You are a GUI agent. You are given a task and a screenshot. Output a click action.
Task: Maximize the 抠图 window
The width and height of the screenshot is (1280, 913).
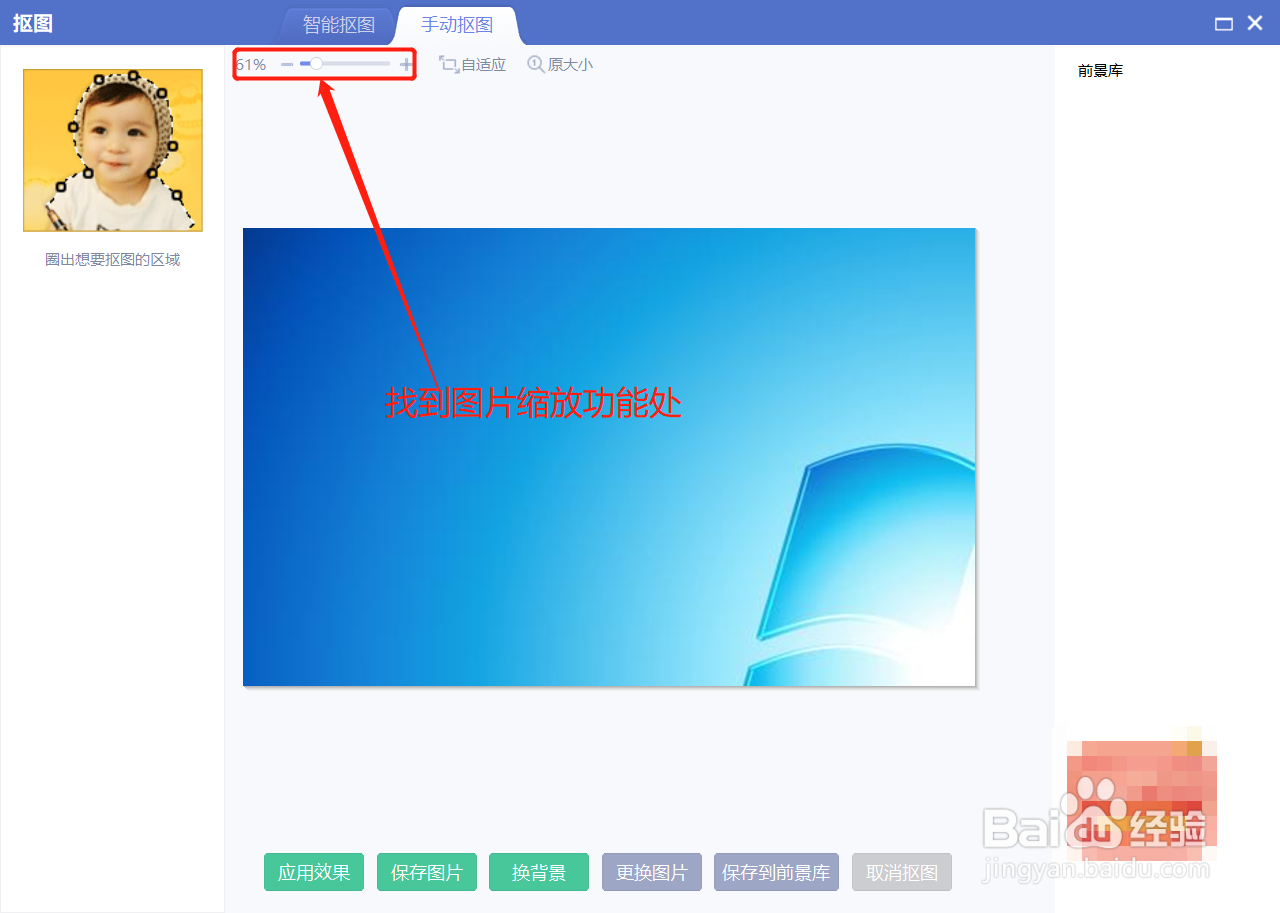click(x=1223, y=24)
